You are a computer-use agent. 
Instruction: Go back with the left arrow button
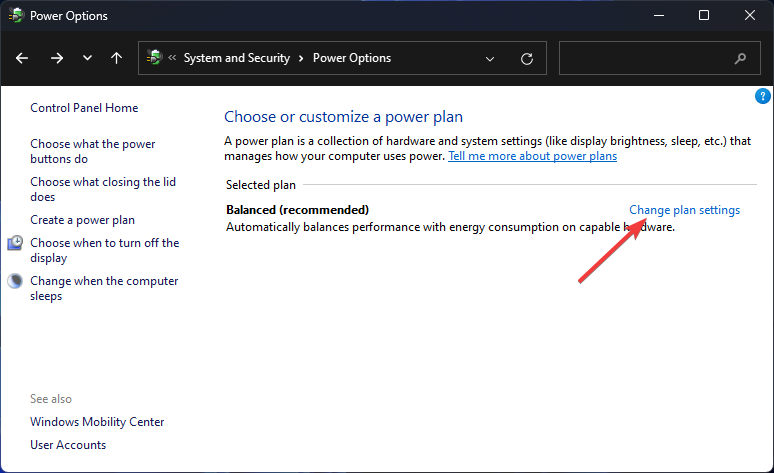point(22,58)
